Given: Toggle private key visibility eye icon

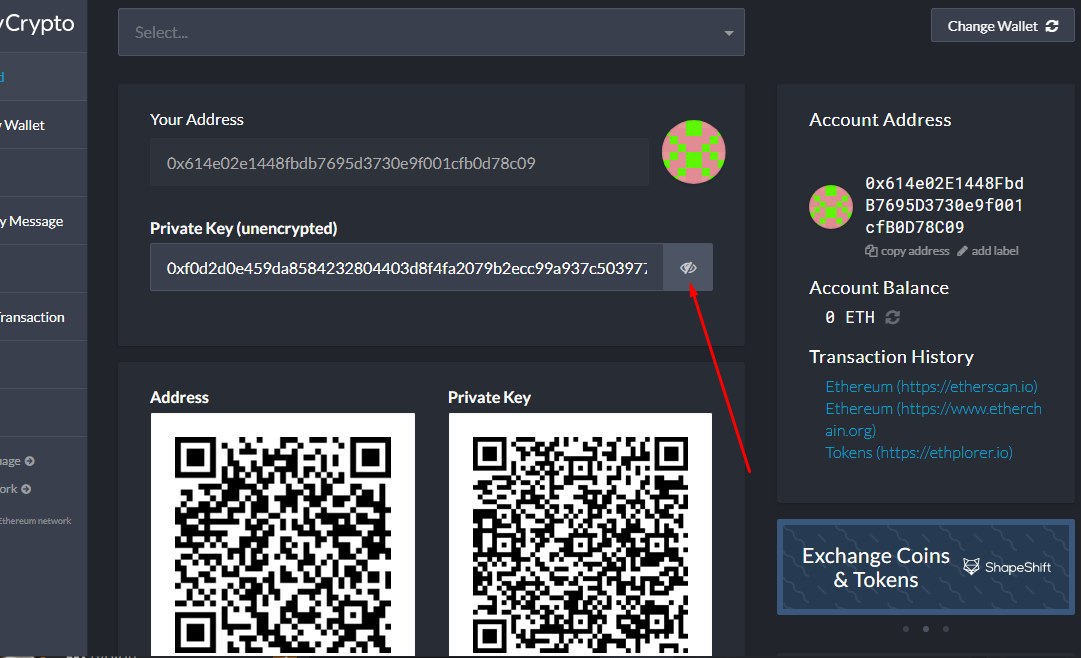Looking at the screenshot, I should click(688, 268).
